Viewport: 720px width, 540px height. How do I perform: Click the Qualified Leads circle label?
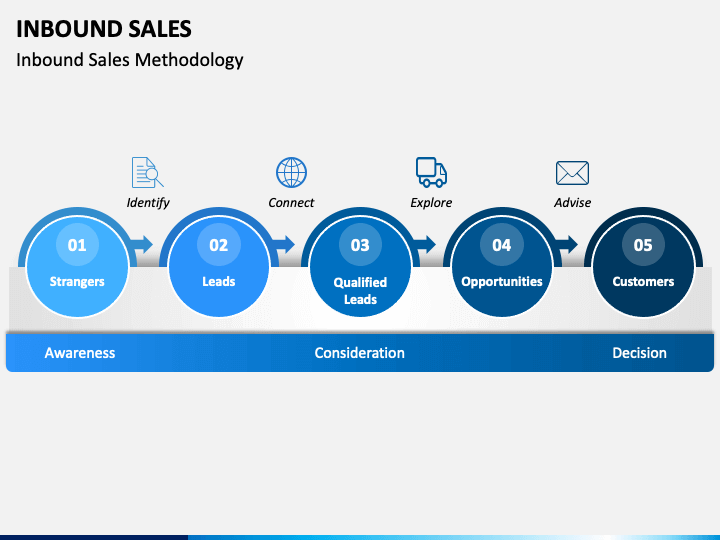[360, 291]
